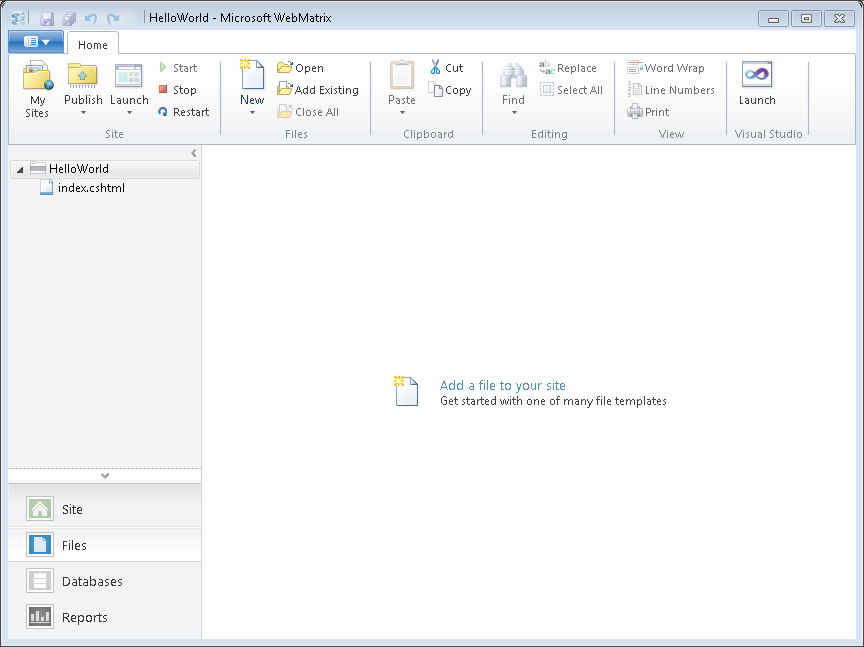The height and width of the screenshot is (647, 864).
Task: Click the Undo arrow in title bar
Action: tap(90, 19)
